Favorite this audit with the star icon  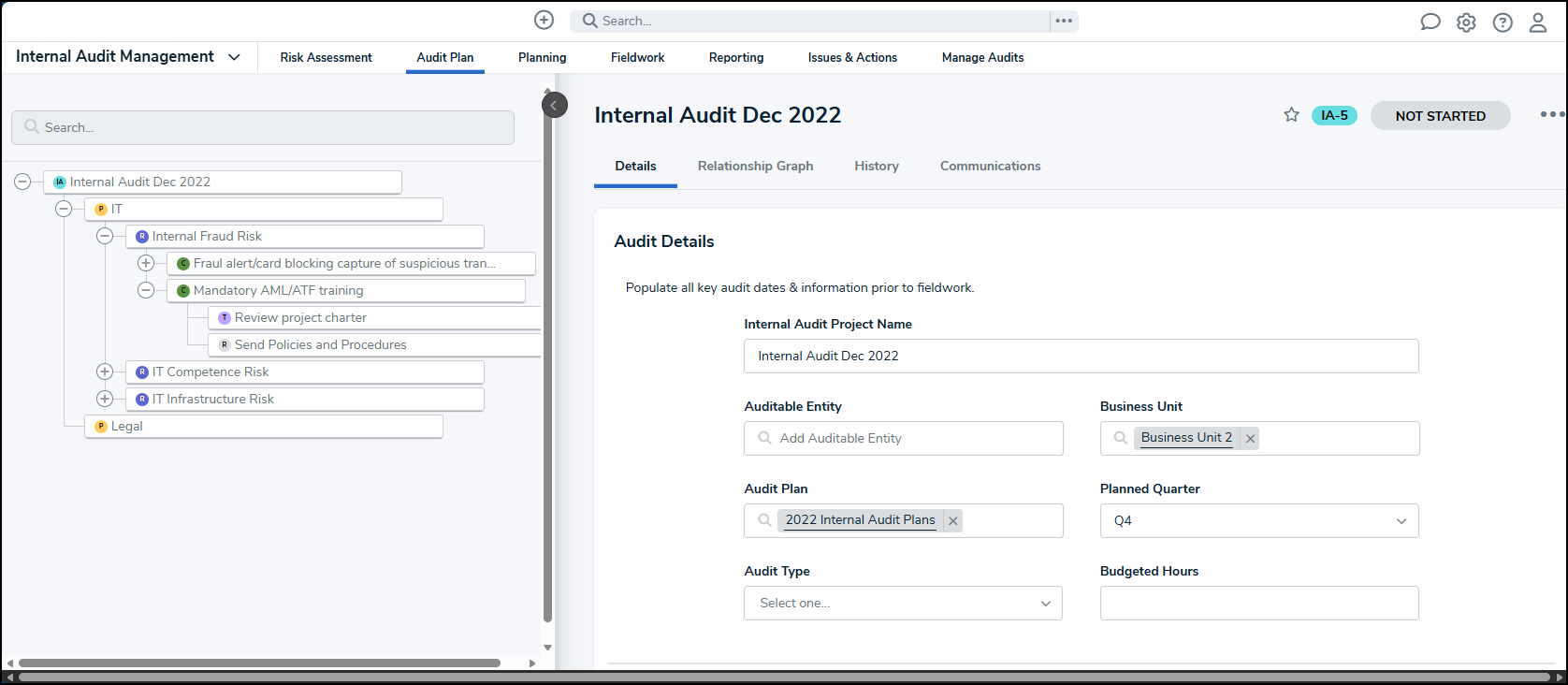(1291, 115)
